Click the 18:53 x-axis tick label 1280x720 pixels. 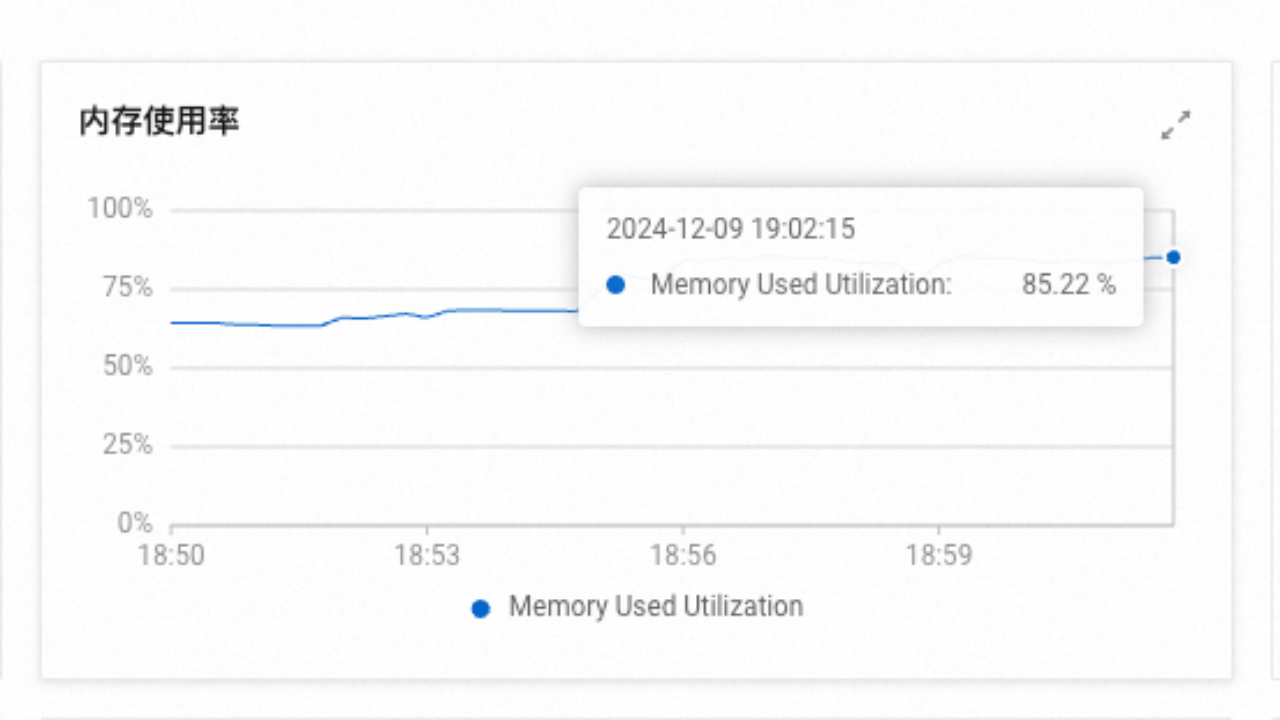point(427,555)
